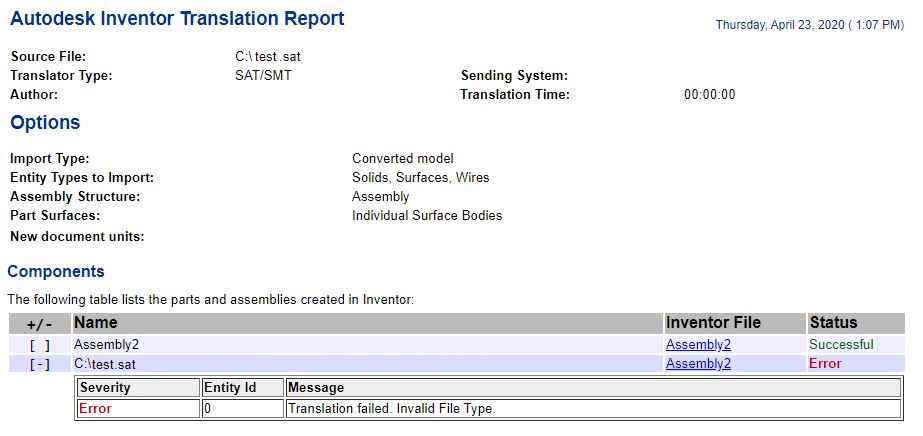Viewport: 923px width, 436px height.
Task: Click the Options heading
Action: (x=45, y=123)
